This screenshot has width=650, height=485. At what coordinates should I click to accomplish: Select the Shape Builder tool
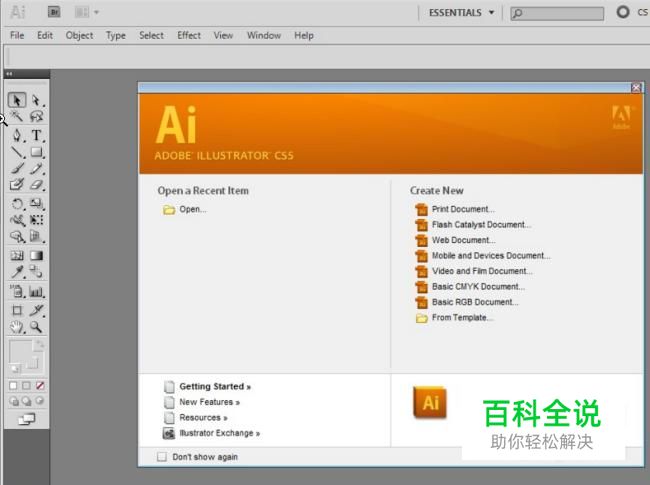pyautogui.click(x=17, y=237)
